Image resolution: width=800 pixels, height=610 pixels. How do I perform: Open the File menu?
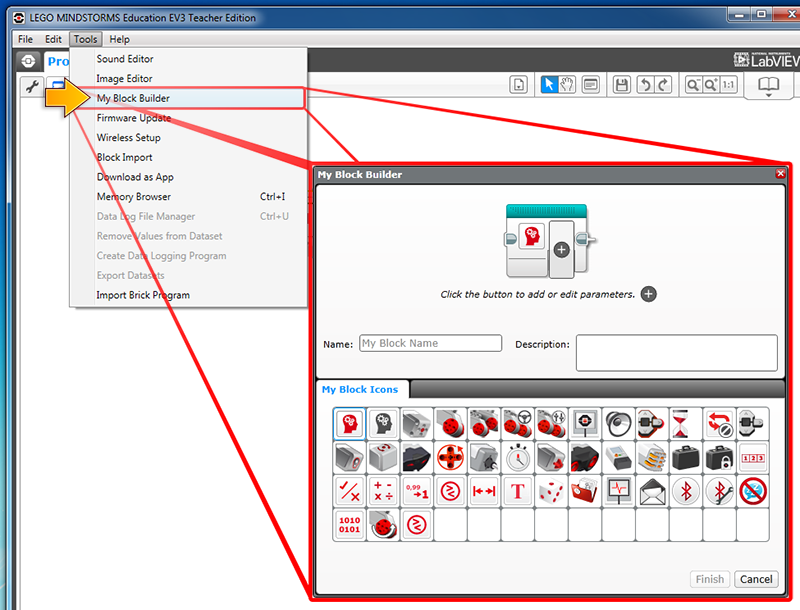pyautogui.click(x=25, y=39)
